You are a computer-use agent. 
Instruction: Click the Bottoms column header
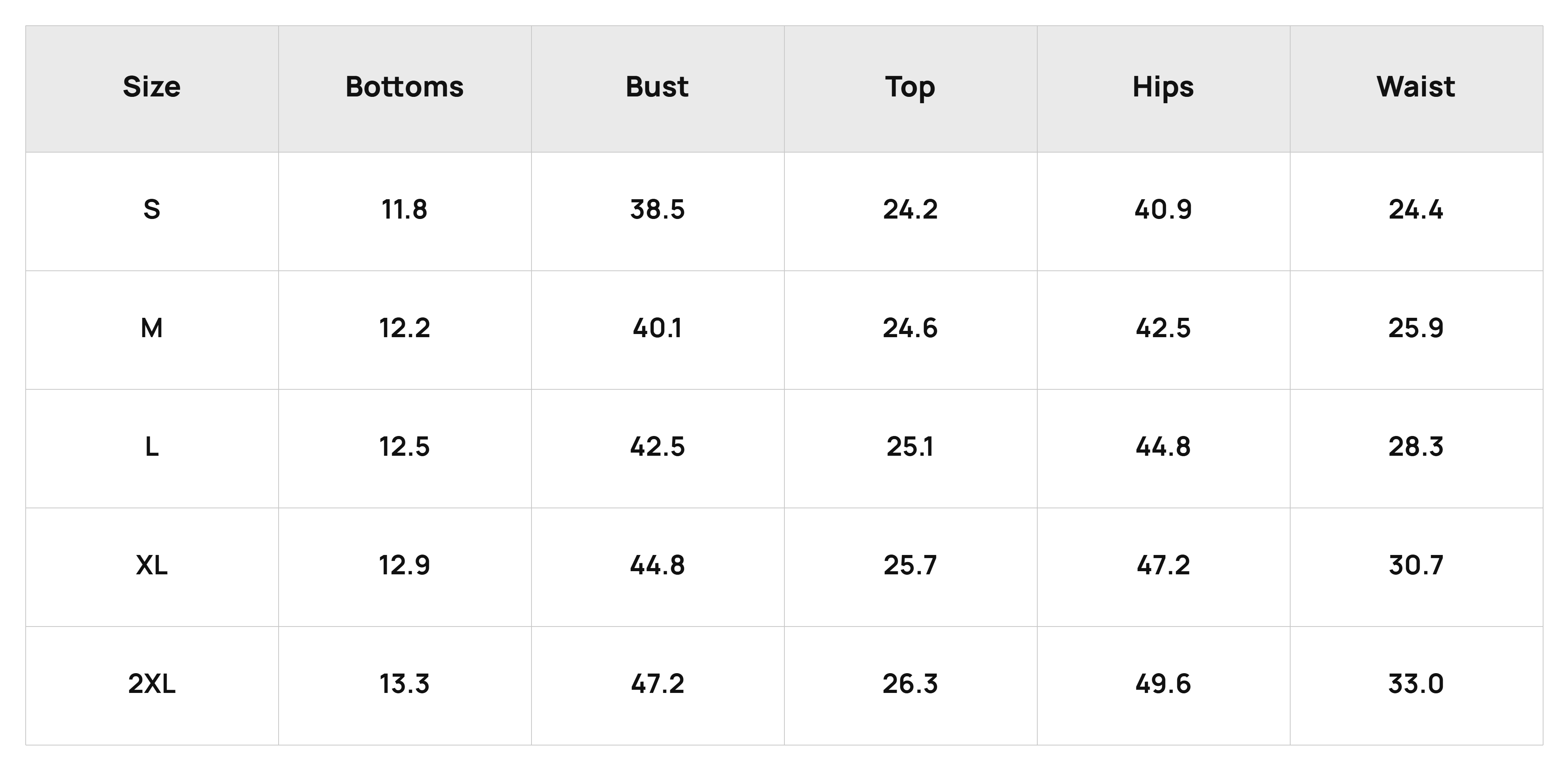(405, 87)
